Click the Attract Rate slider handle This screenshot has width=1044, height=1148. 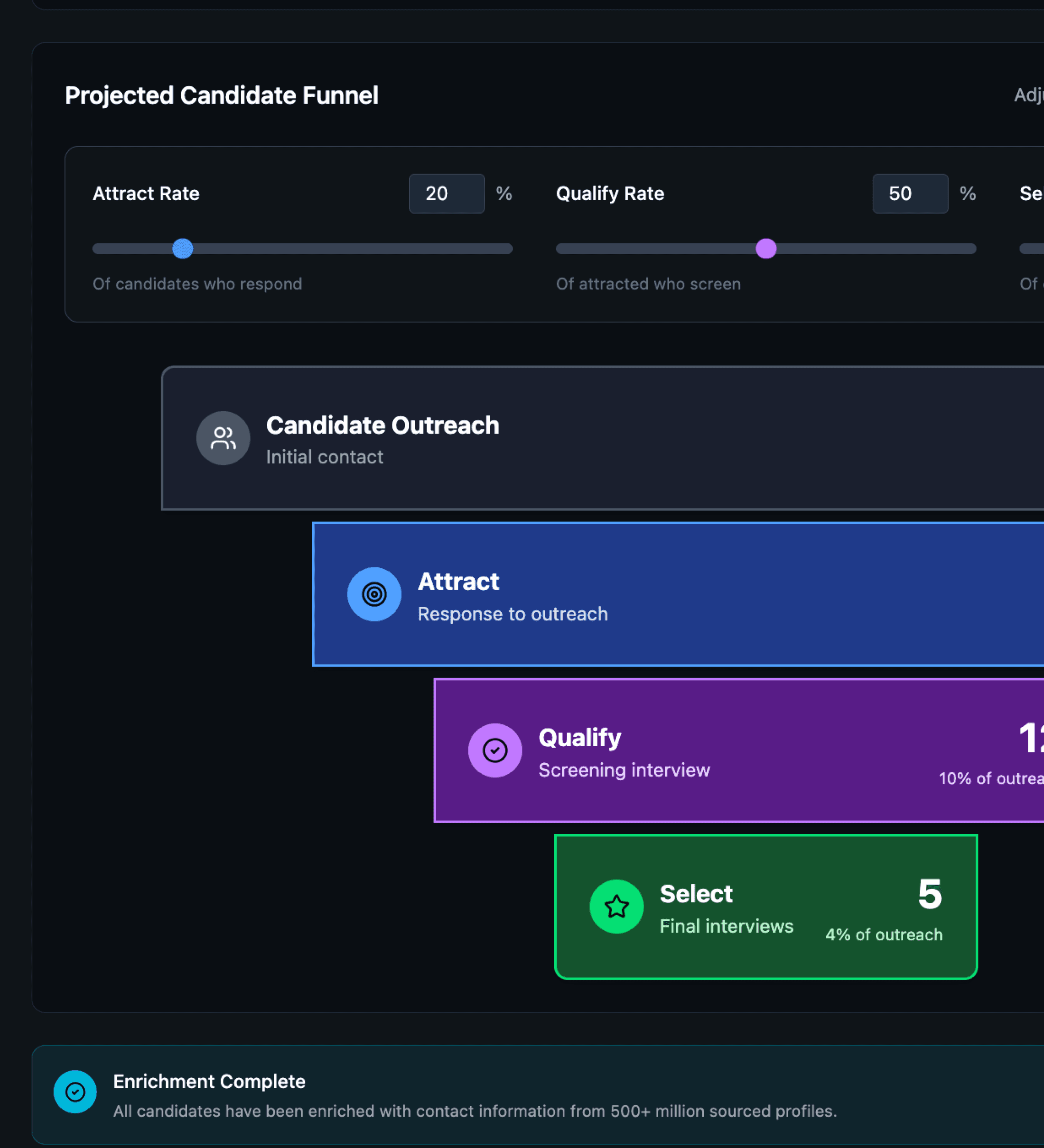point(183,249)
